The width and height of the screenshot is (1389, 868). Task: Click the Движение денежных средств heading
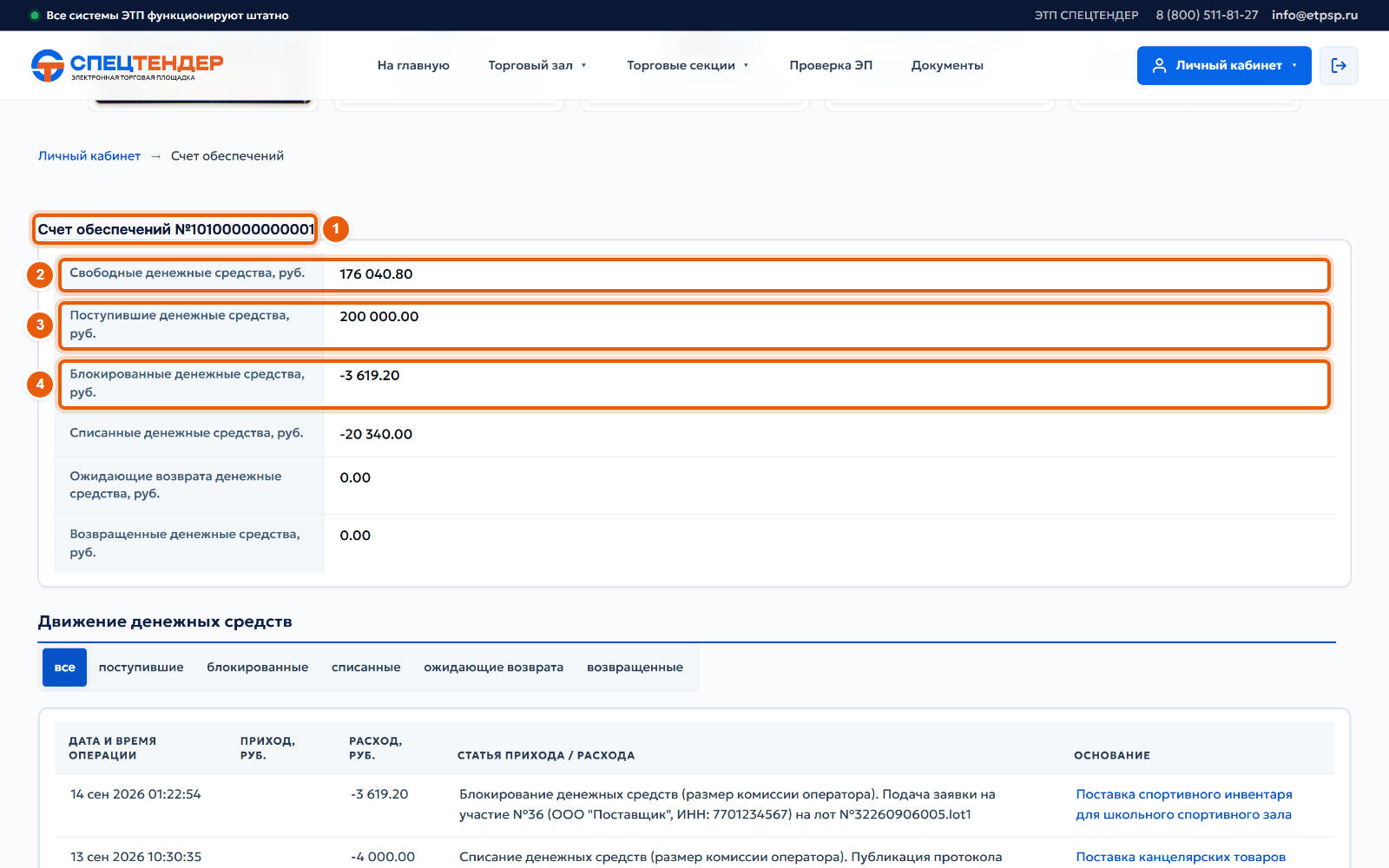coord(165,621)
